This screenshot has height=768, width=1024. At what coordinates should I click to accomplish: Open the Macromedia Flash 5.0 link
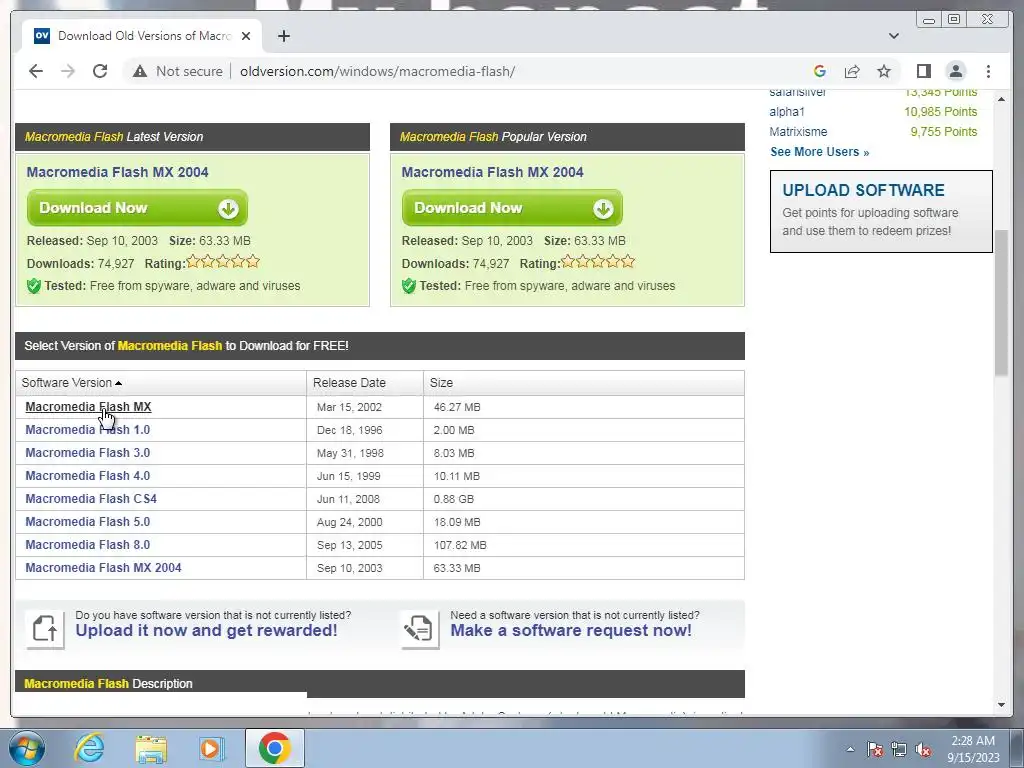click(x=88, y=522)
